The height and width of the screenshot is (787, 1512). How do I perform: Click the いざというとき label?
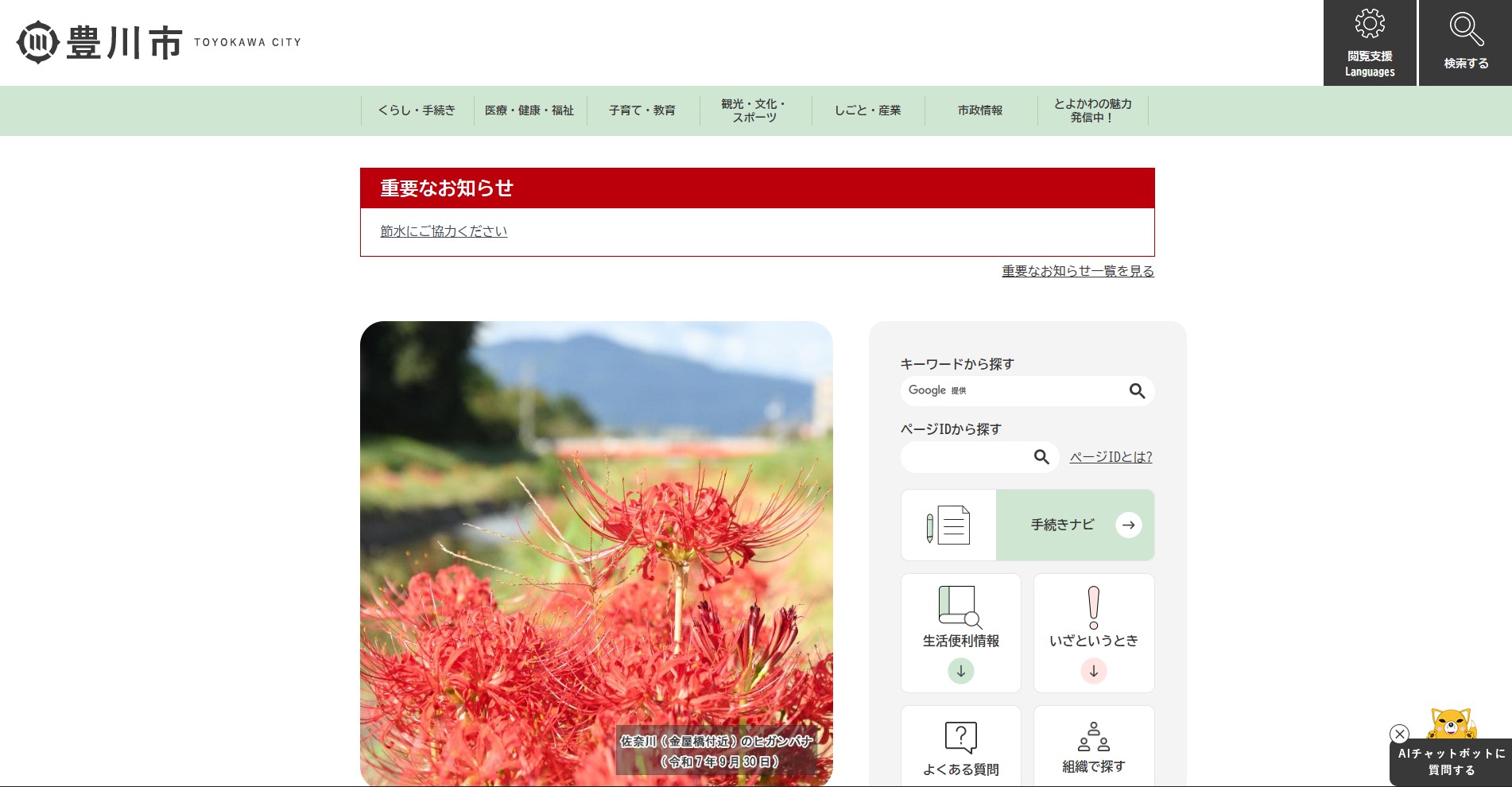[x=1094, y=641]
